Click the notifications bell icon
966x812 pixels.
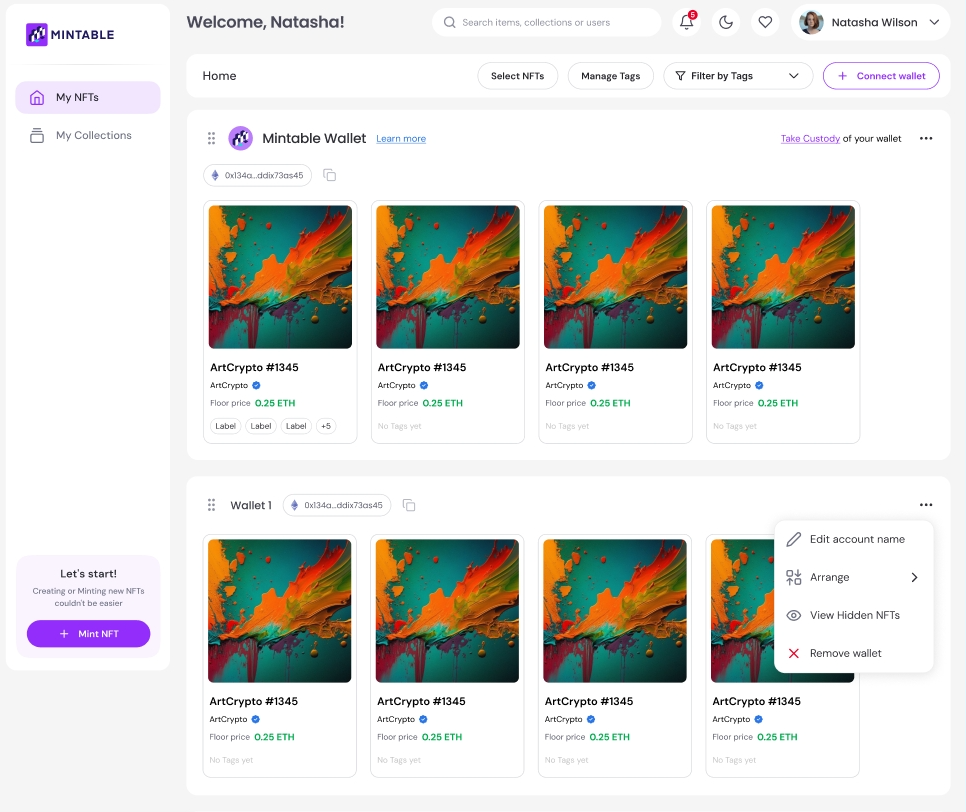tap(686, 22)
